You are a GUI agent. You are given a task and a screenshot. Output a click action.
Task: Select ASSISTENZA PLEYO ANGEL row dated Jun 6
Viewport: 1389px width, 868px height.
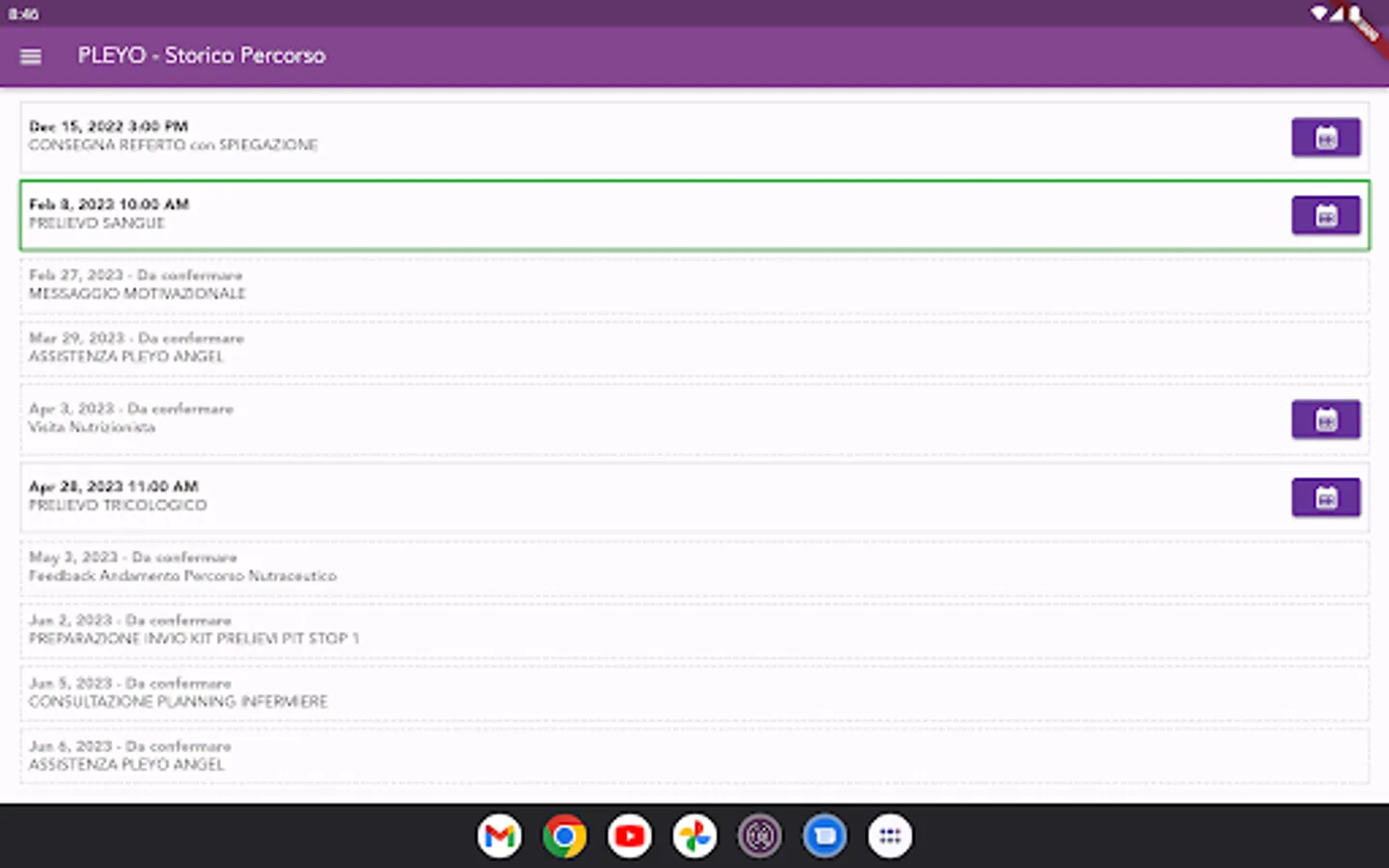pos(694,756)
